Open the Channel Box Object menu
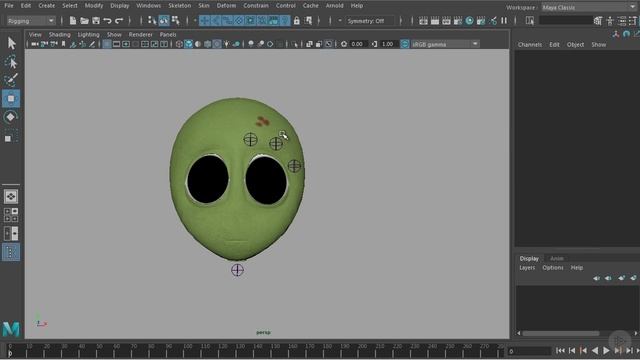Screen dimensions: 640x360 575,44
